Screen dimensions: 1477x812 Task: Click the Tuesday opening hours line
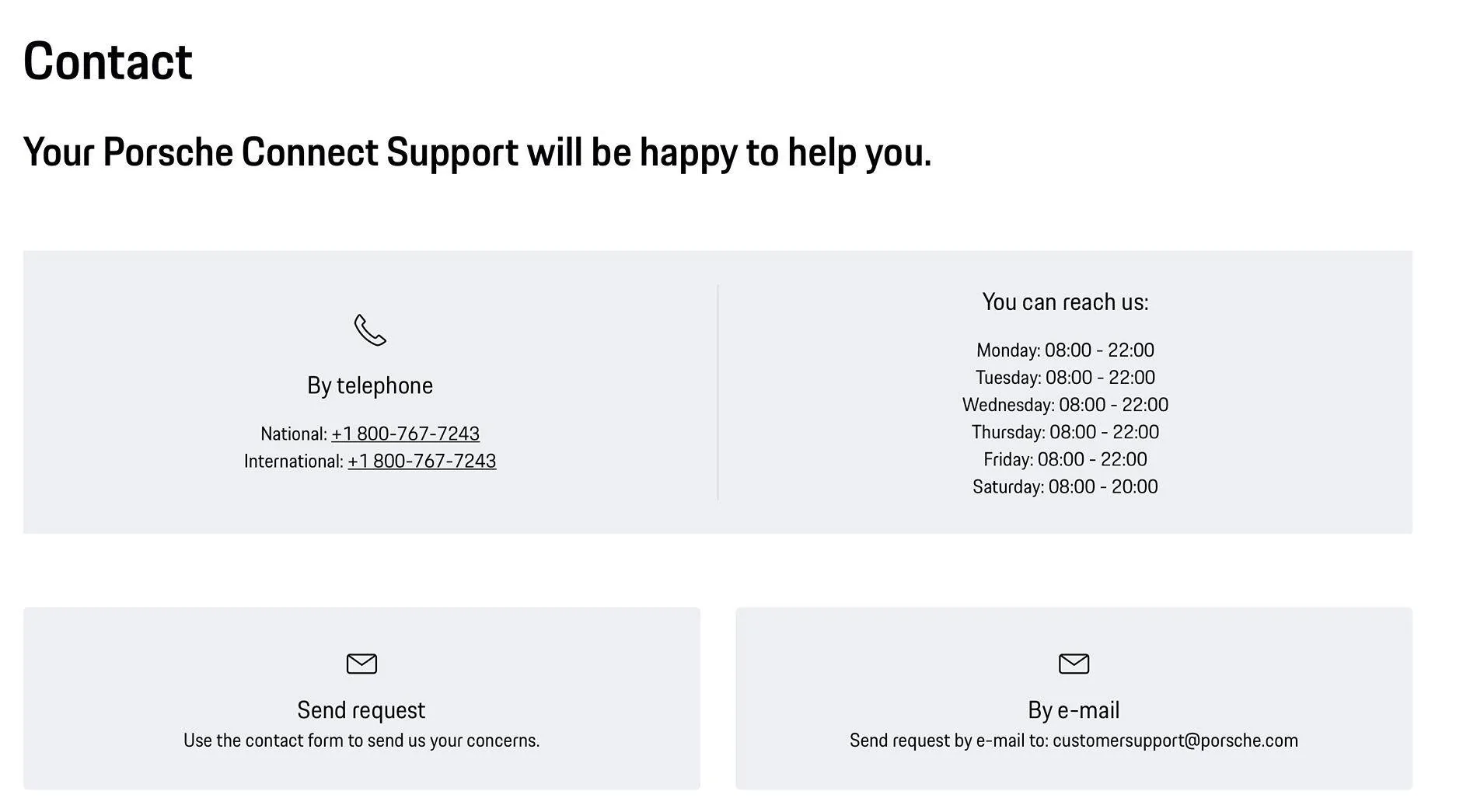coord(1065,378)
